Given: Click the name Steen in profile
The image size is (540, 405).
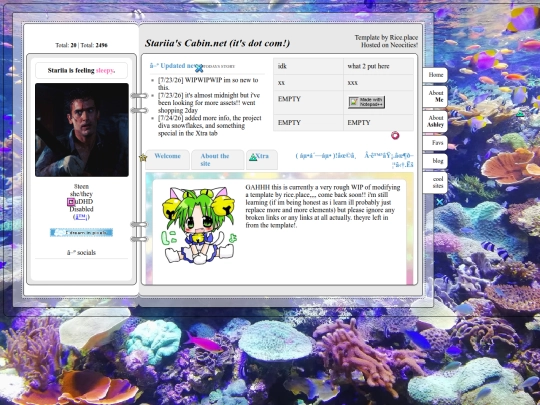Looking at the screenshot, I should point(81,186).
